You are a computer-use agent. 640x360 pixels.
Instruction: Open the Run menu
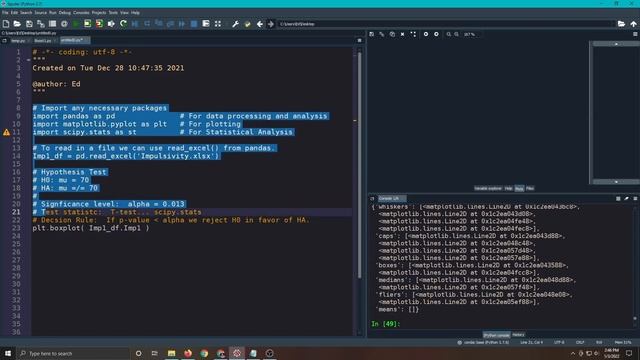coord(53,13)
